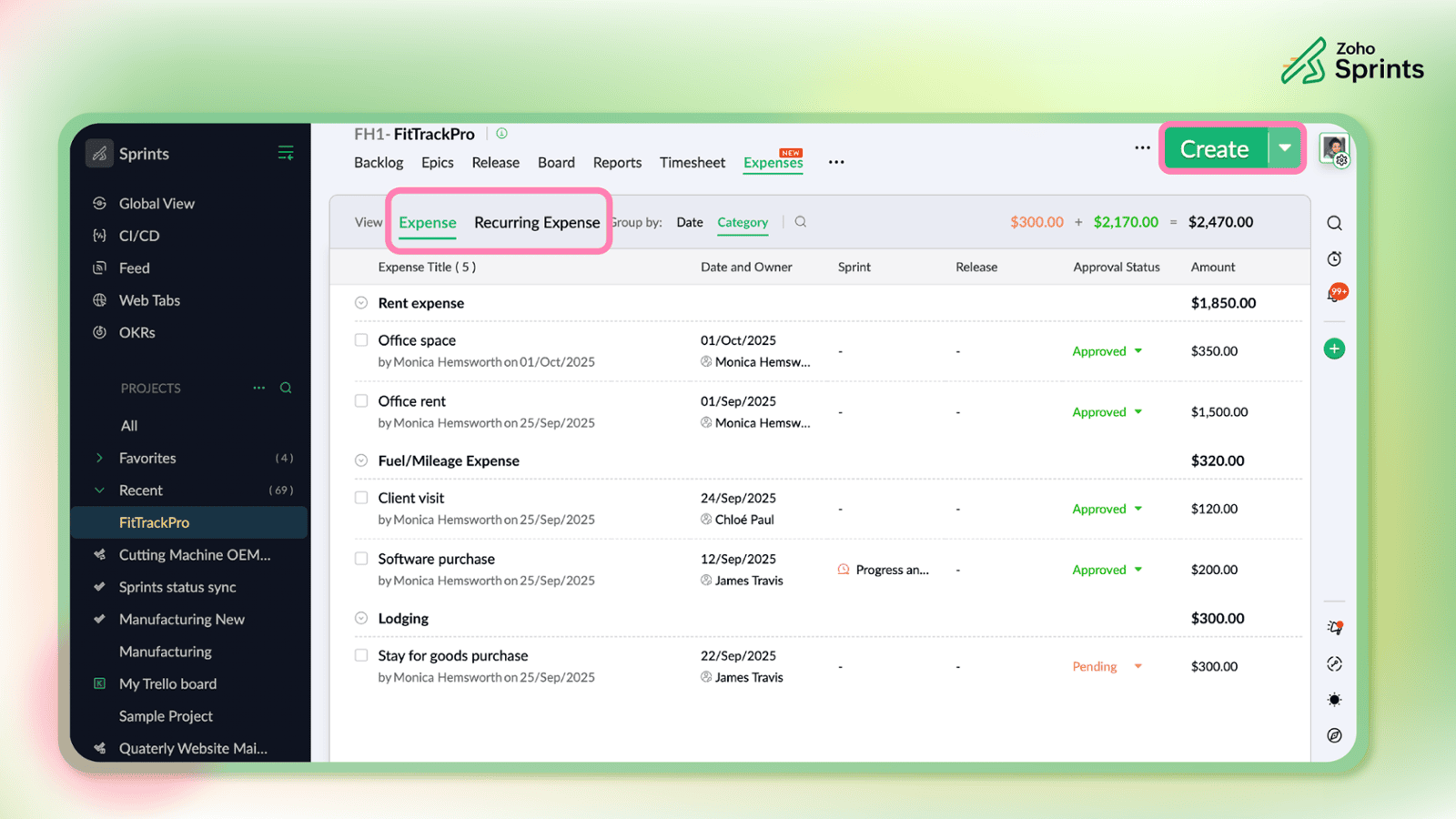Search projects using the magnifier icon

click(286, 389)
